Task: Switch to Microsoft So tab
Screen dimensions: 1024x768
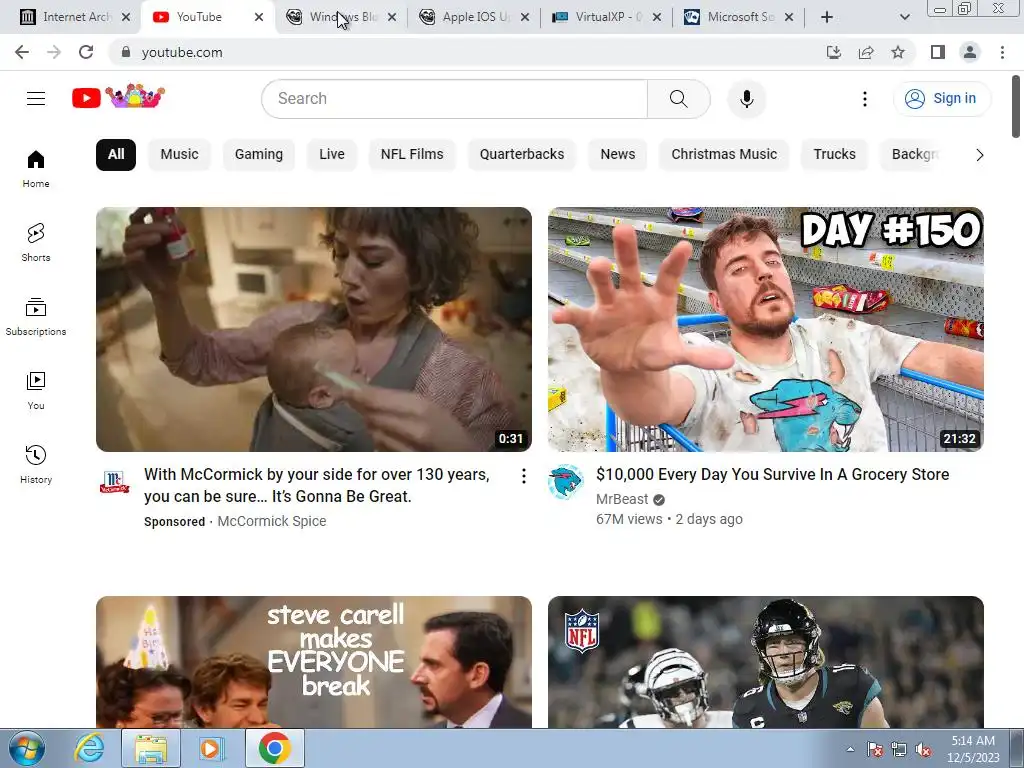Action: (x=739, y=17)
